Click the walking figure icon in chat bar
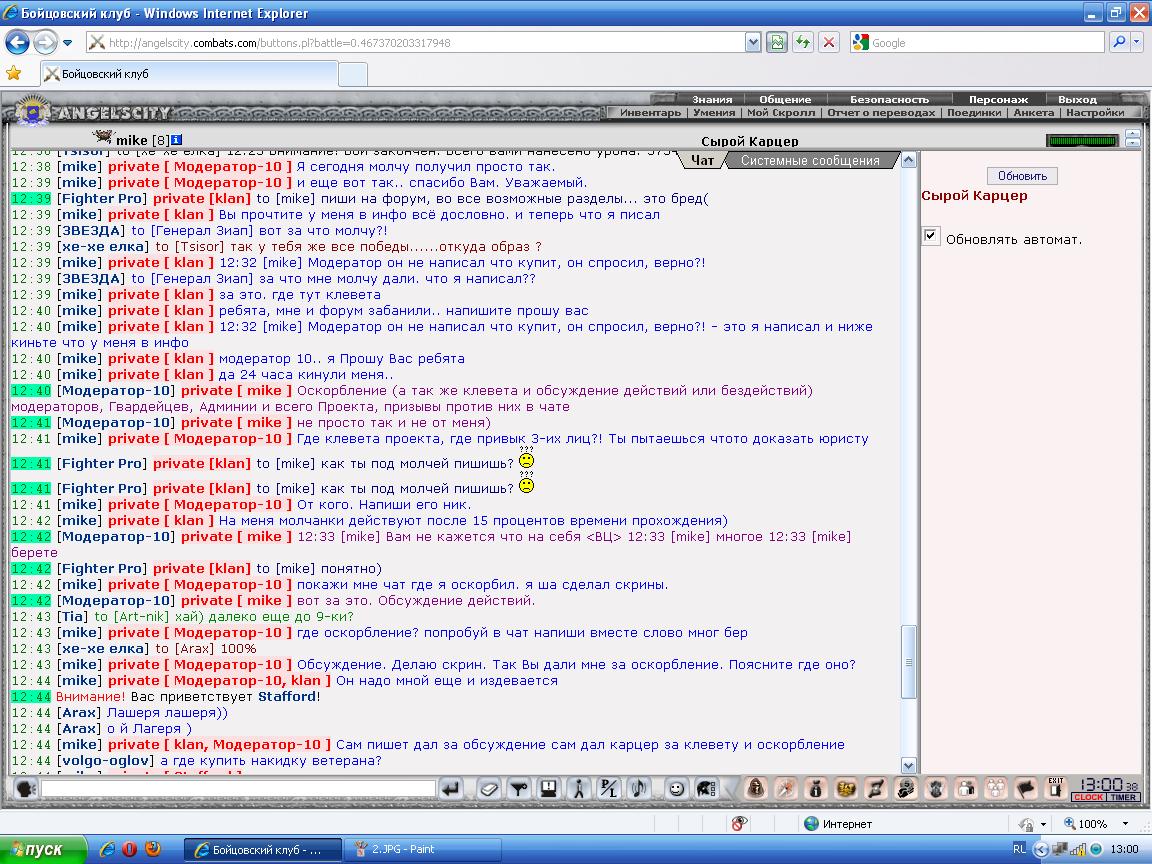Image resolution: width=1152 pixels, height=864 pixels. (579, 789)
